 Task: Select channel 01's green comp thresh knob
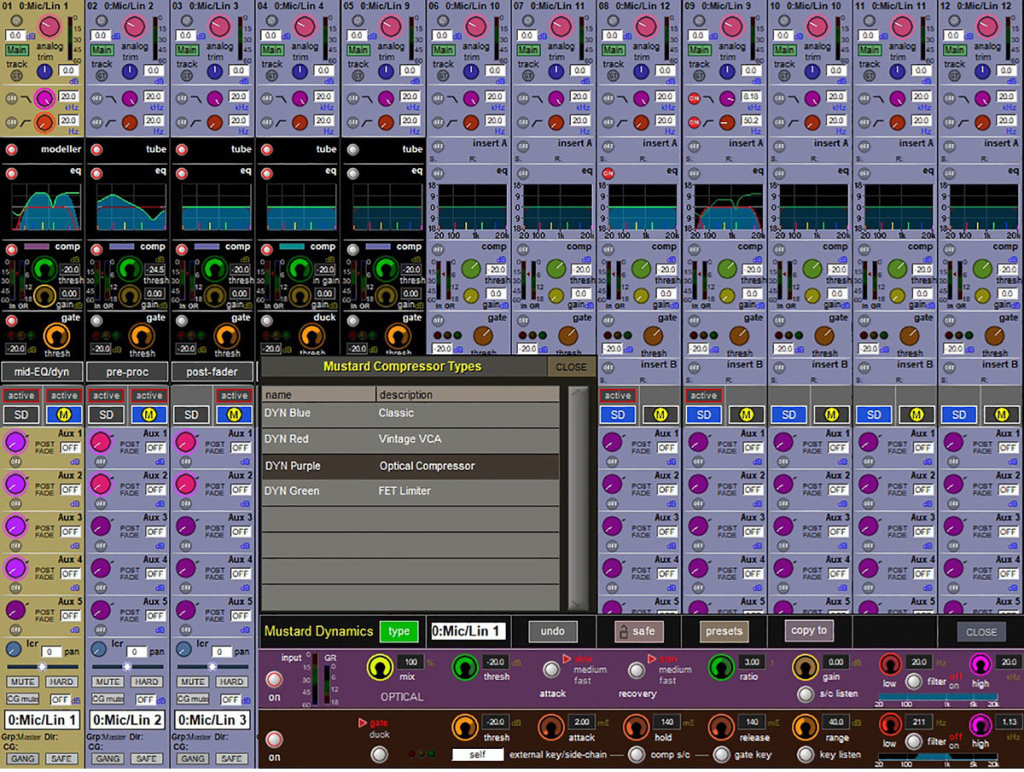tap(44, 269)
